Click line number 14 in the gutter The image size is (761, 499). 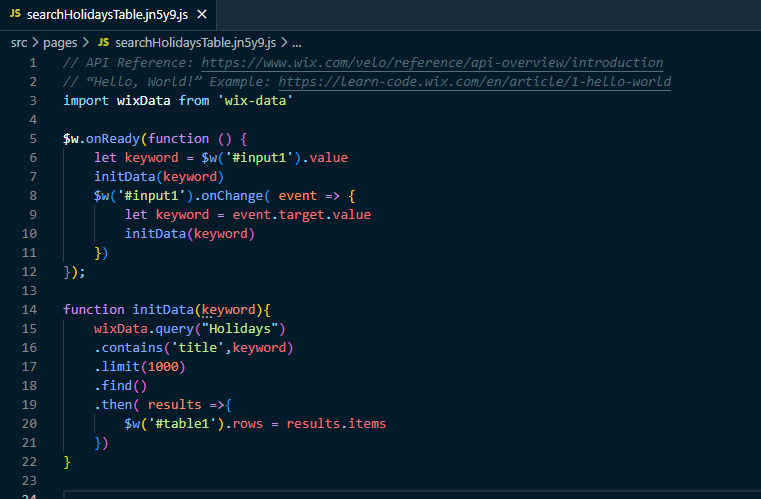click(29, 310)
